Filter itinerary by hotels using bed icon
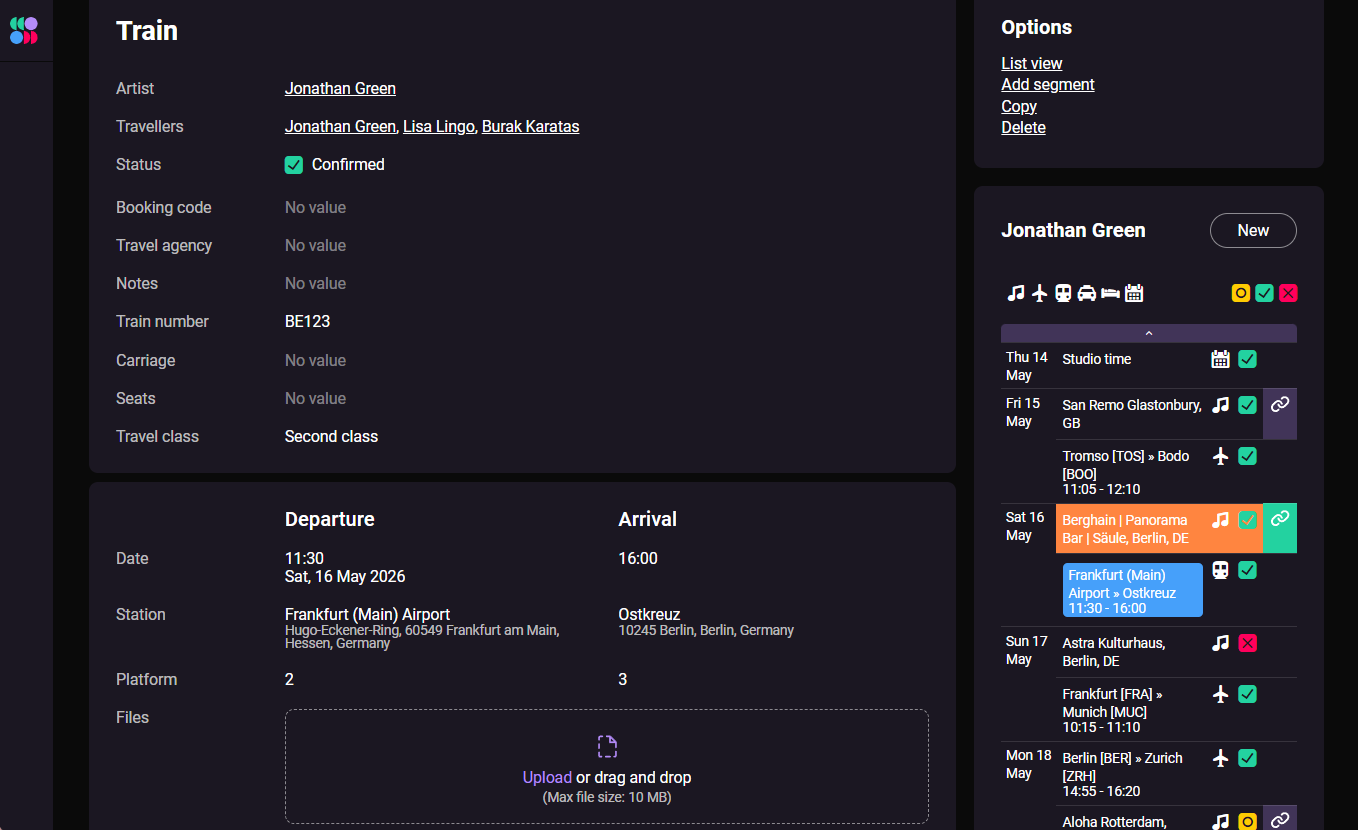This screenshot has width=1358, height=830. click(1110, 293)
